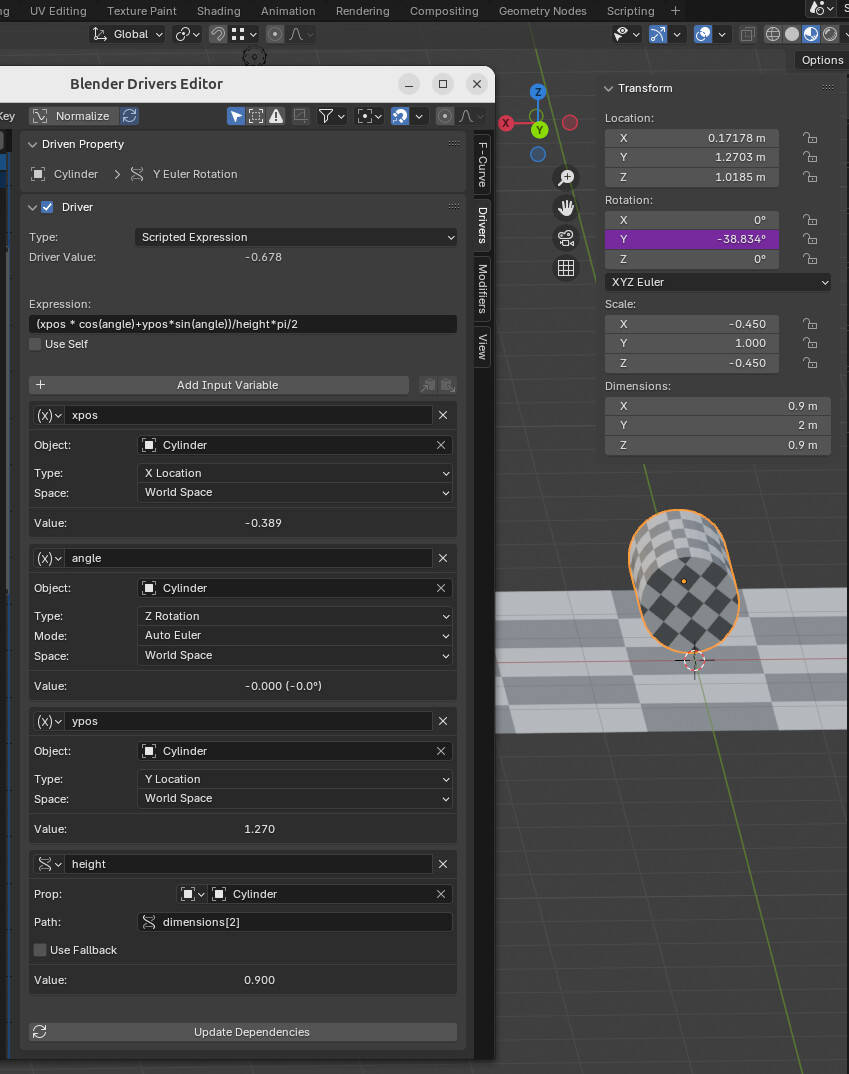Open the World Space dropdown for xpos
The width and height of the screenshot is (849, 1074).
pos(294,492)
